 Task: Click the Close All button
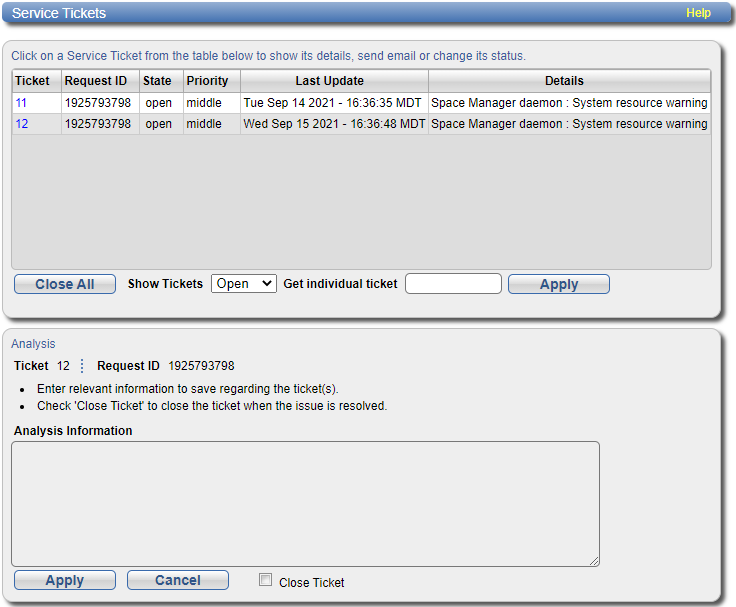[65, 284]
